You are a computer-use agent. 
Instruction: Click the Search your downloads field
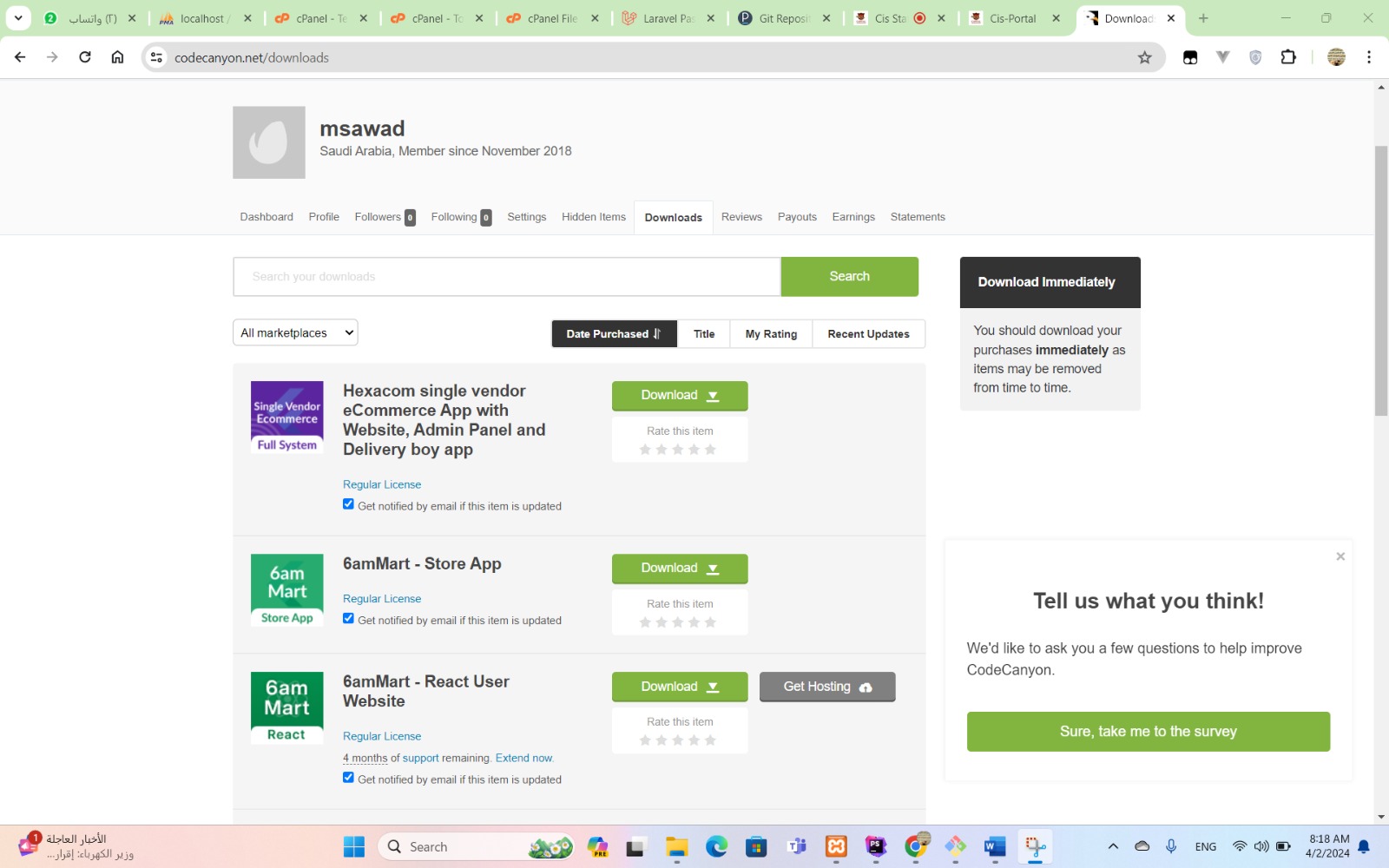(x=506, y=276)
